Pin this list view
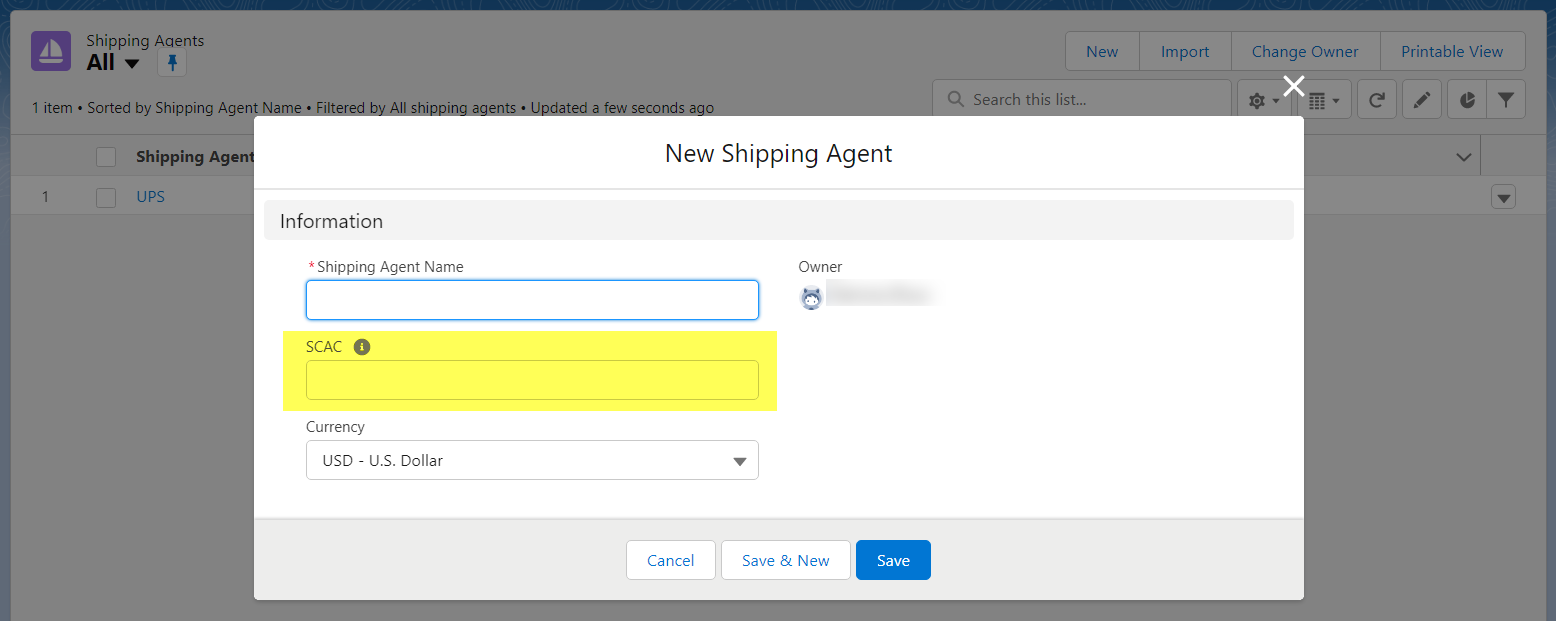1556x621 pixels. tap(172, 63)
